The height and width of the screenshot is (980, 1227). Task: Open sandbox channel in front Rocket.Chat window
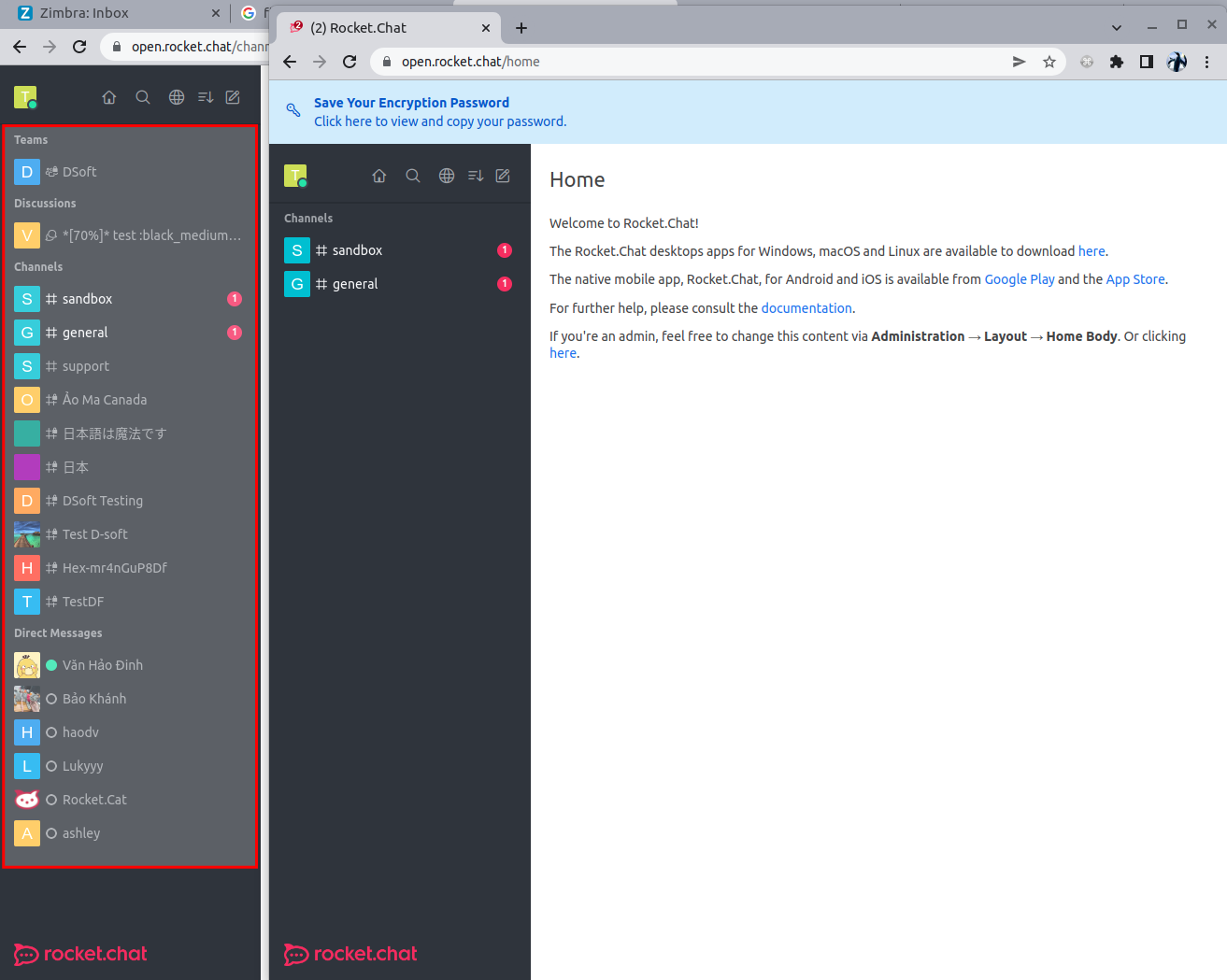point(400,250)
